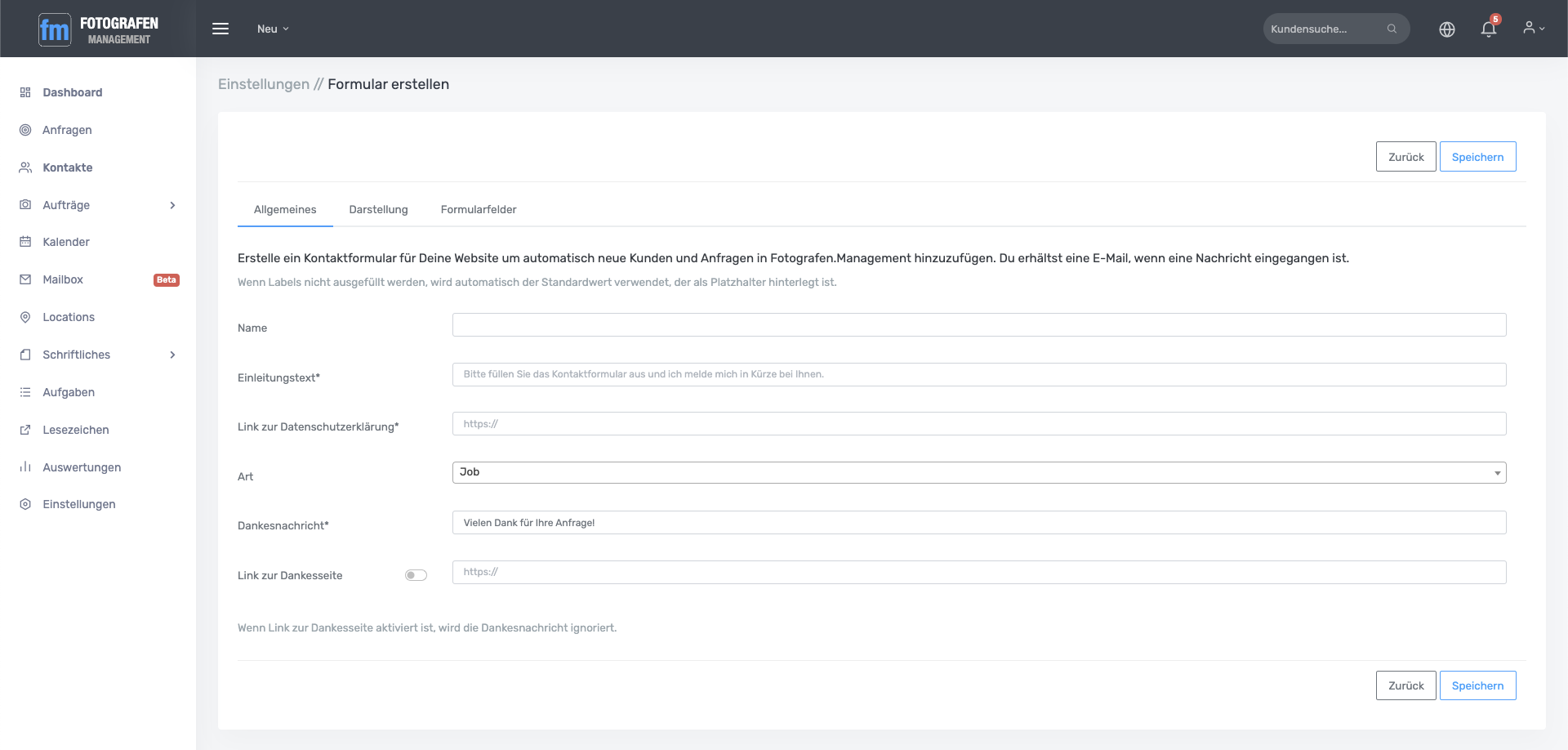The width and height of the screenshot is (1568, 750).
Task: Open the Art dropdown showing Job
Action: pyautogui.click(x=978, y=472)
